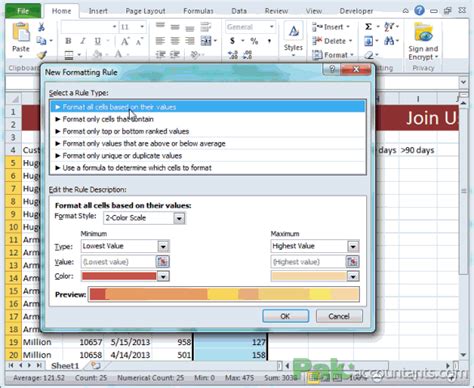Click range selector for Minimum value
Viewport: 474px width, 388px height.
point(163,262)
